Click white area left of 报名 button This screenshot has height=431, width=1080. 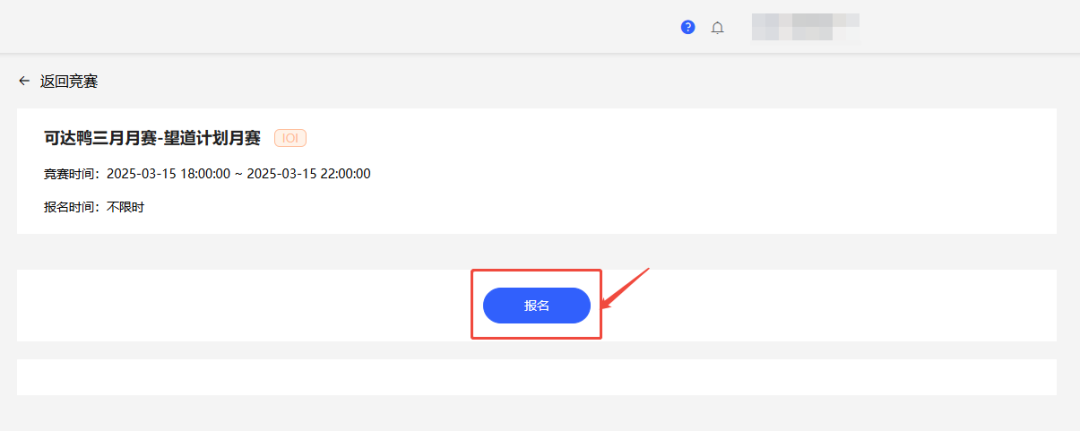click(x=241, y=306)
